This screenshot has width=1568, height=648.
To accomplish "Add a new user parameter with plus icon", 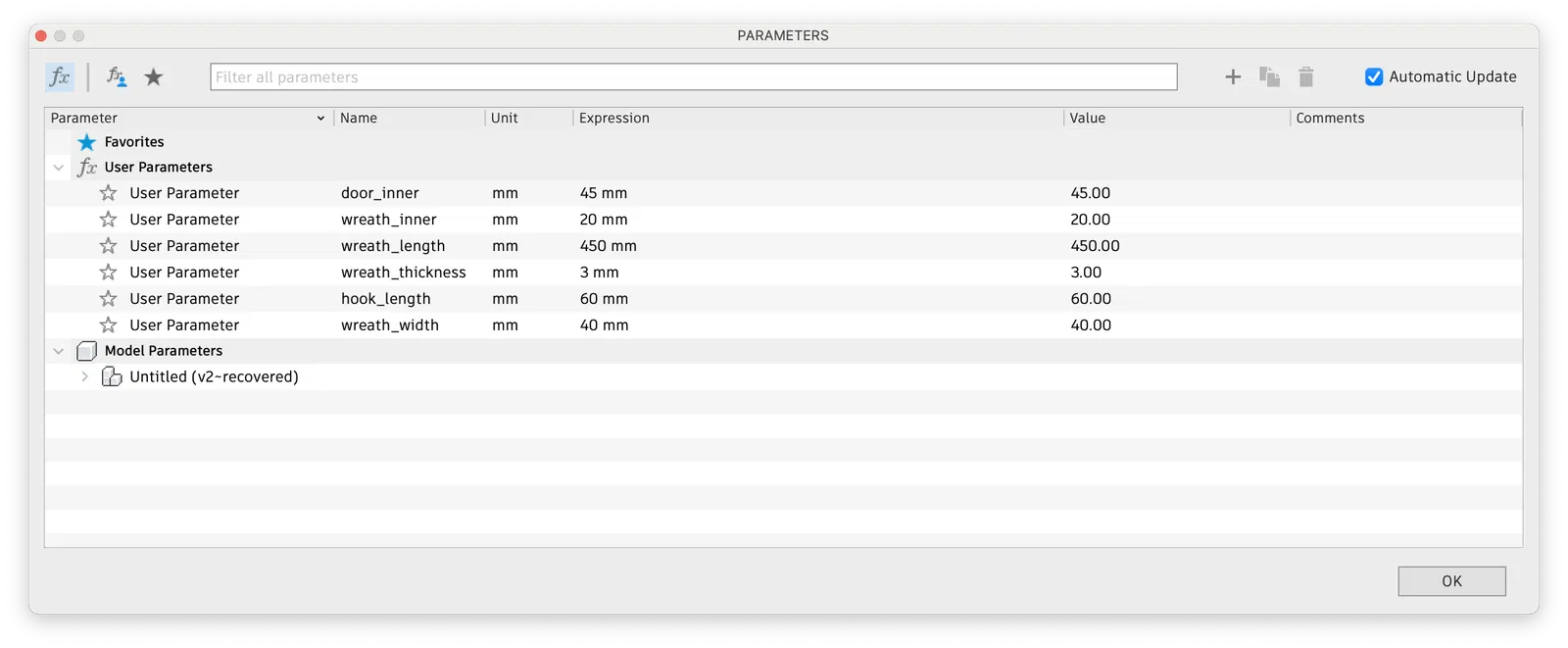I will (1233, 76).
